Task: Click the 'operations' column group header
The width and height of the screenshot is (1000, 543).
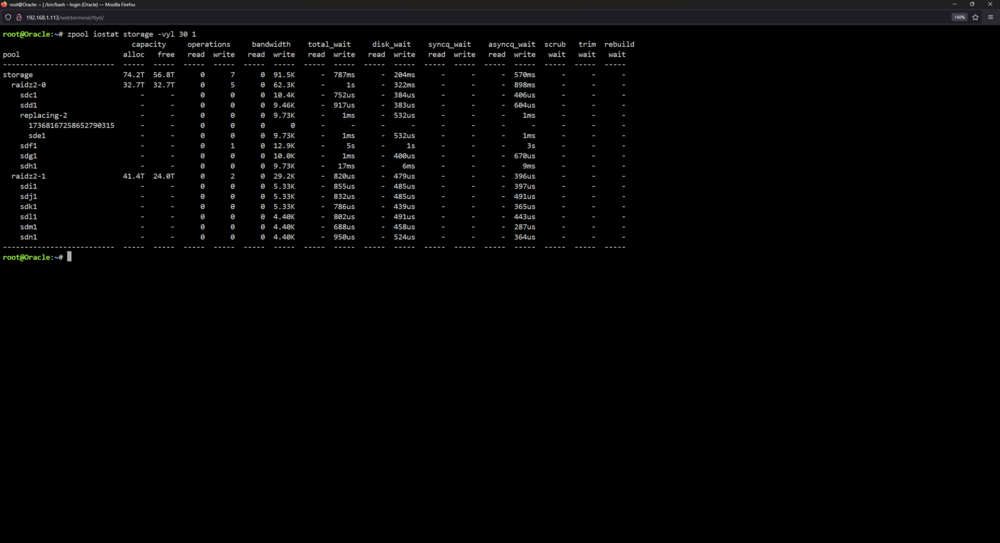Action: (x=209, y=45)
